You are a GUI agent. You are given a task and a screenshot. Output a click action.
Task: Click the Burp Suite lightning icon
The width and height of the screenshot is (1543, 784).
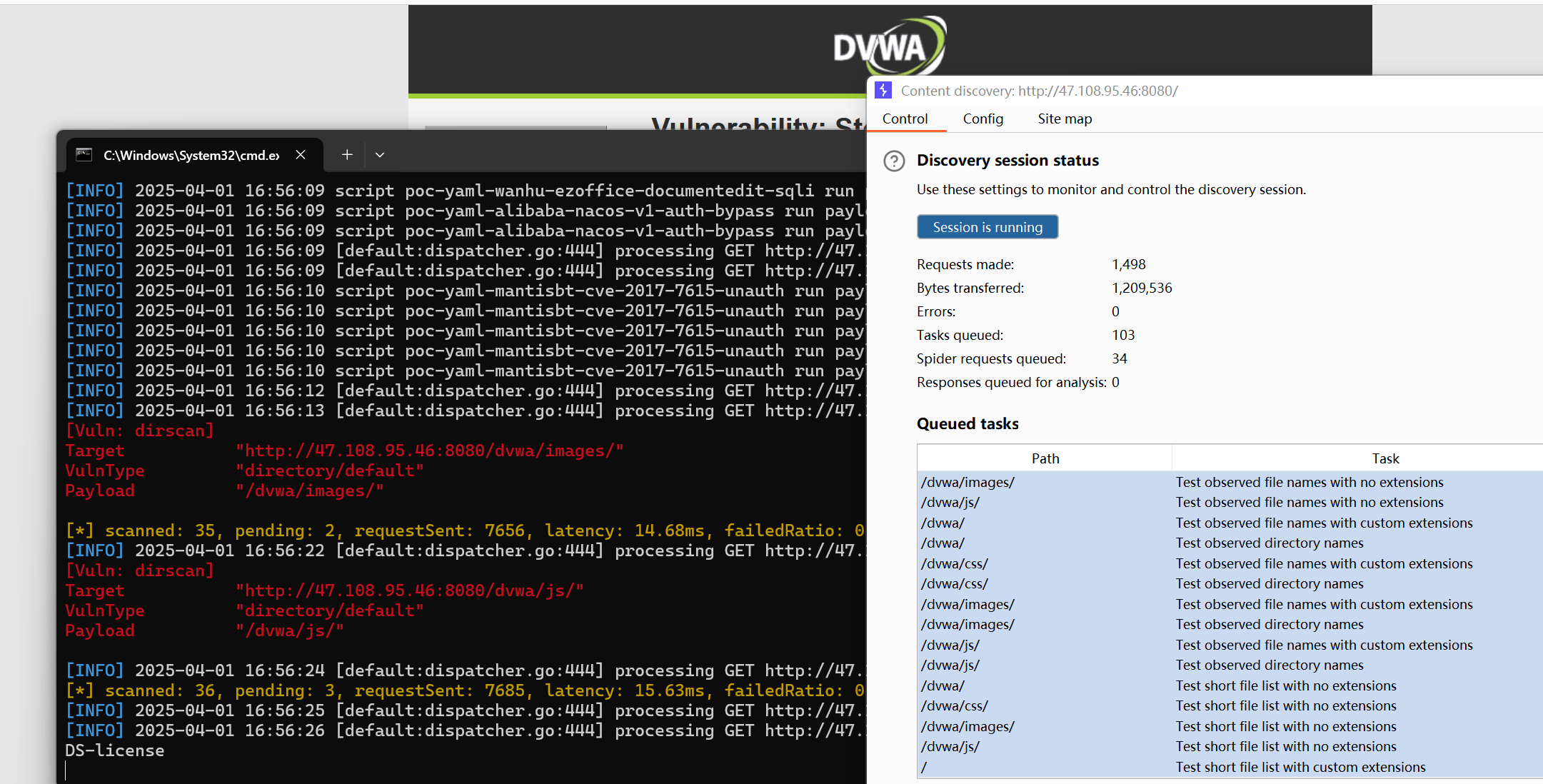pyautogui.click(x=883, y=91)
